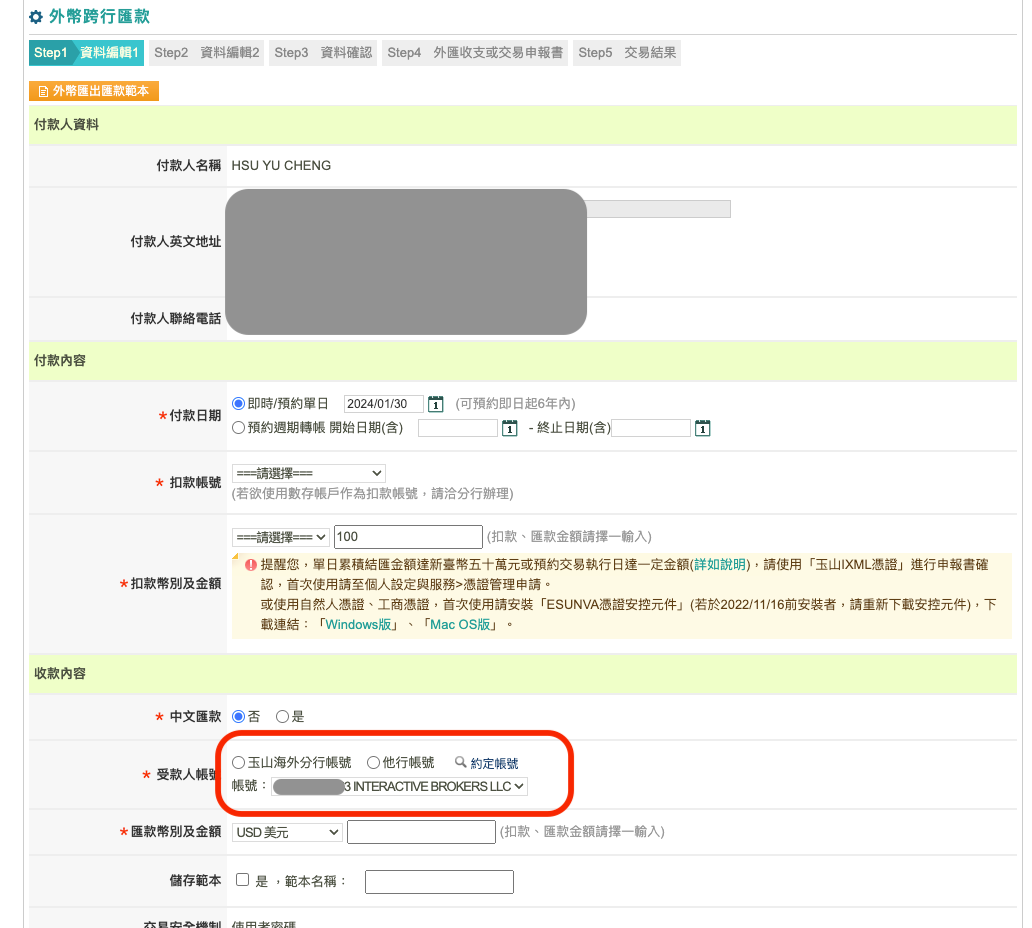Click 終止日期(含) empty date field
The width and height of the screenshot is (1032, 928).
pyautogui.click(x=651, y=428)
